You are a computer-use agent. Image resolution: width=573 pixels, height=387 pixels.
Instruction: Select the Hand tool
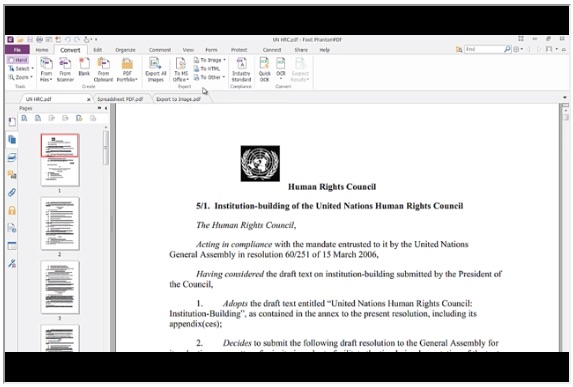18,60
